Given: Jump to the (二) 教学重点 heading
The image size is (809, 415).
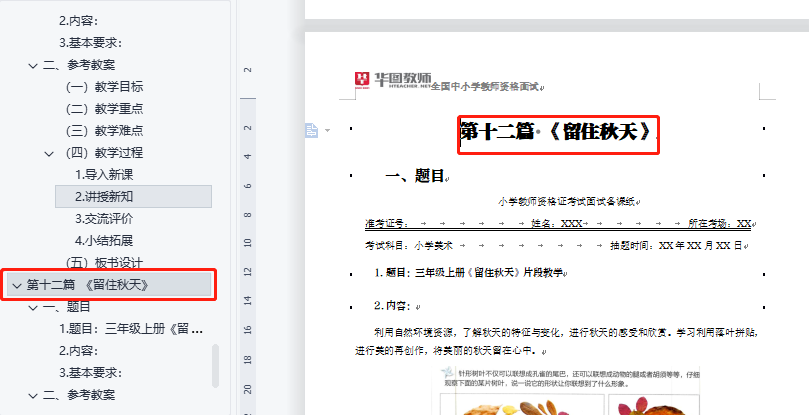Looking at the screenshot, I should point(104,109).
